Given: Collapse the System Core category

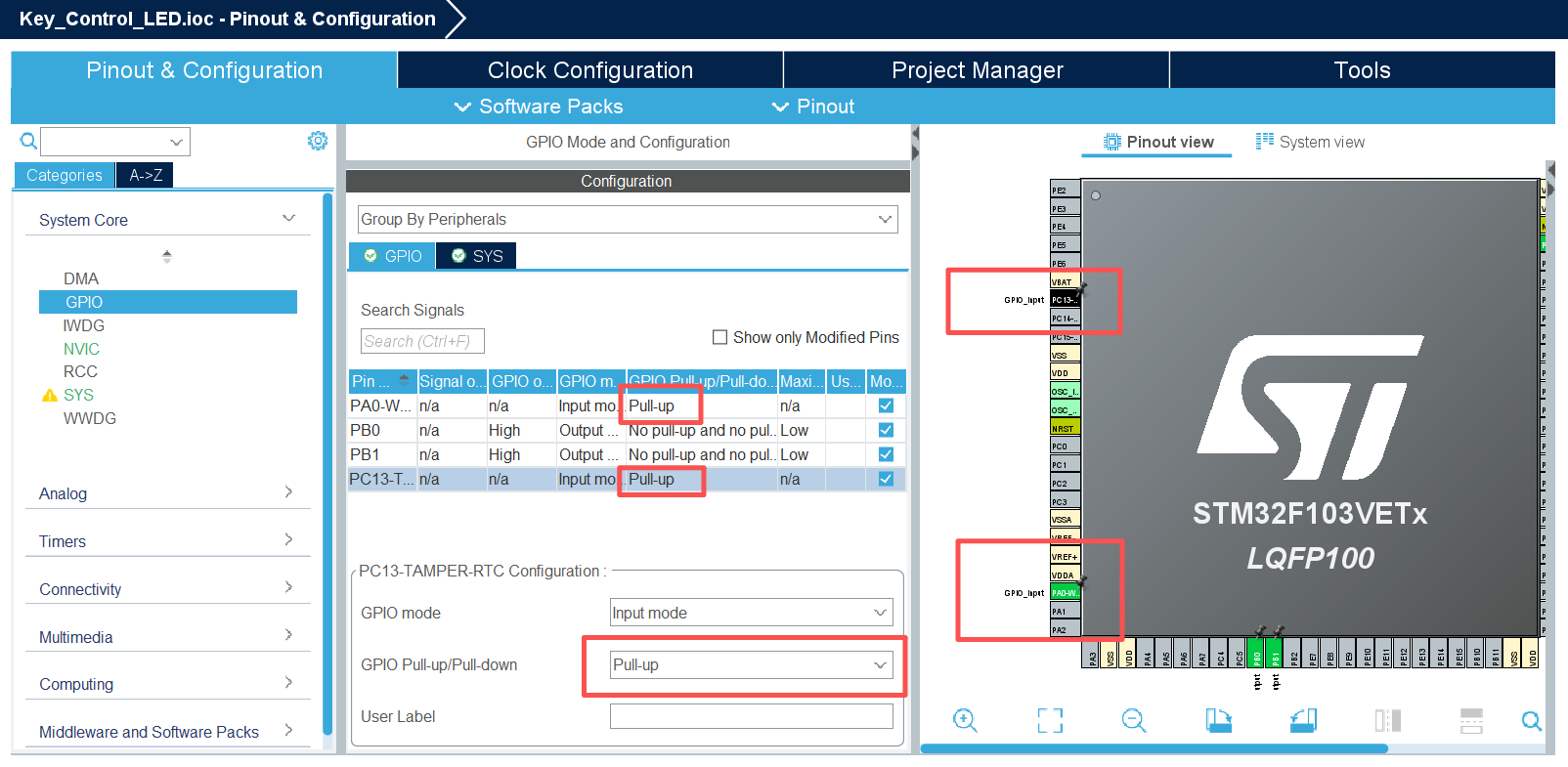Looking at the screenshot, I should [x=288, y=218].
